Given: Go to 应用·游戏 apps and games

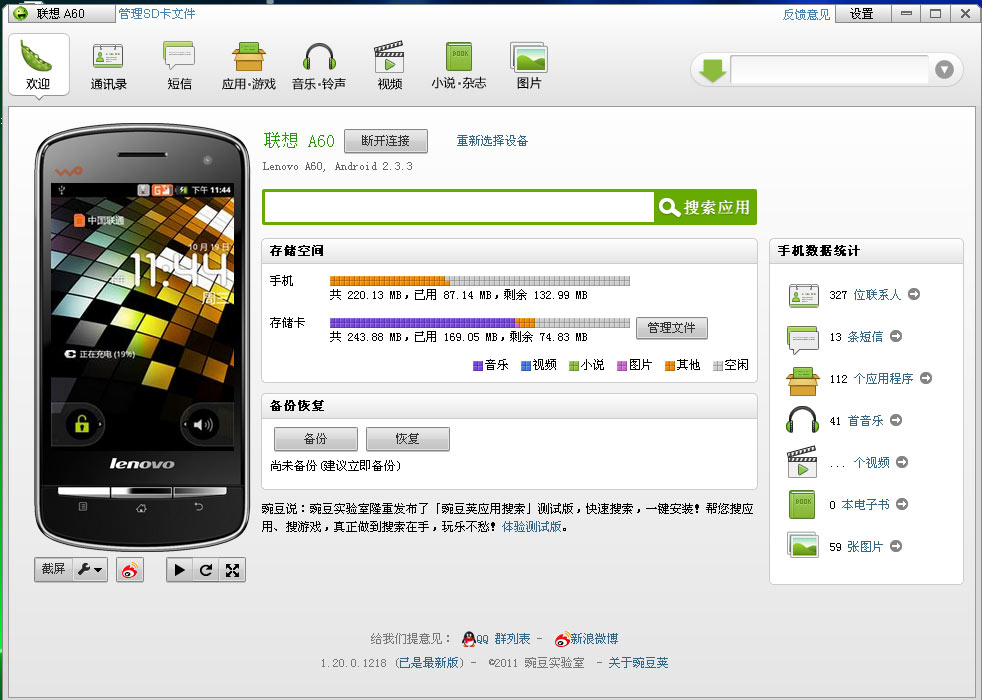Looking at the screenshot, I should (248, 66).
